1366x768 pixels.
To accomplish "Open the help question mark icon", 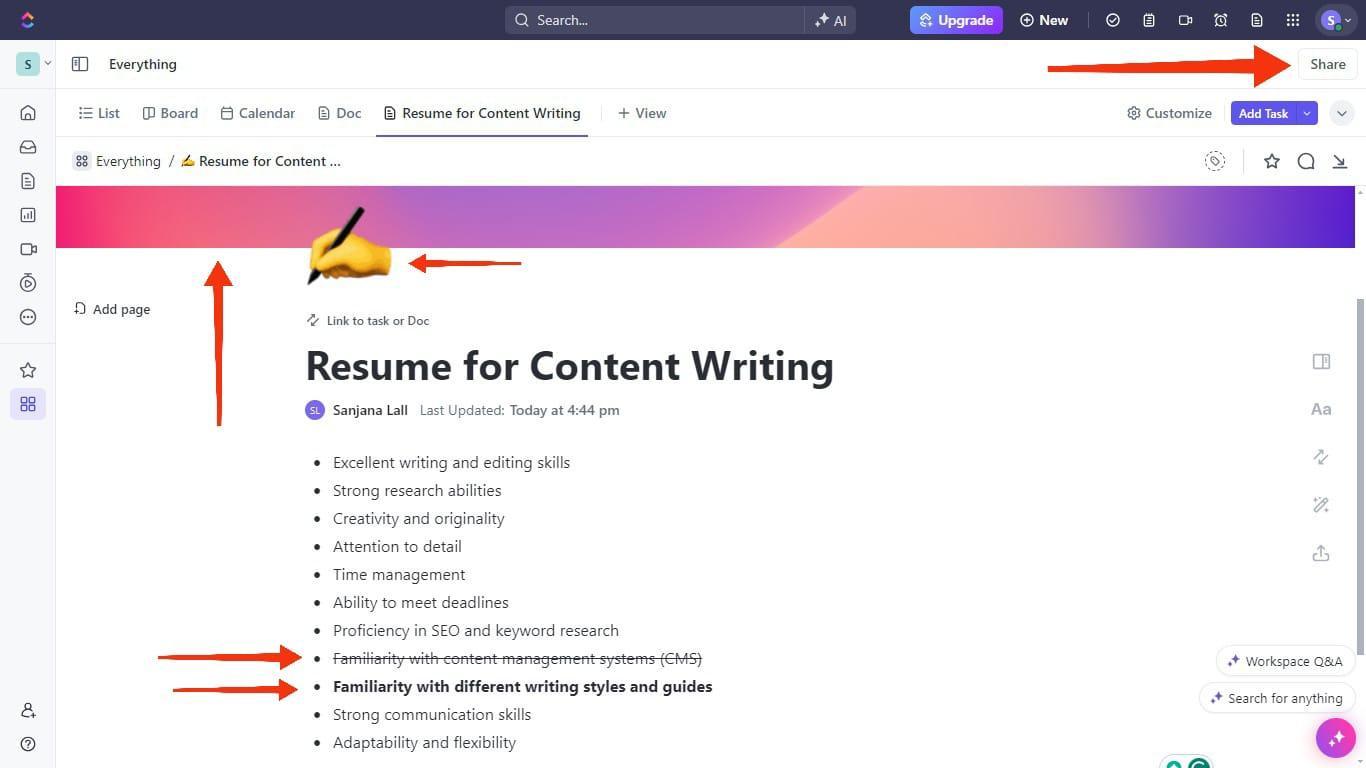I will pyautogui.click(x=28, y=744).
